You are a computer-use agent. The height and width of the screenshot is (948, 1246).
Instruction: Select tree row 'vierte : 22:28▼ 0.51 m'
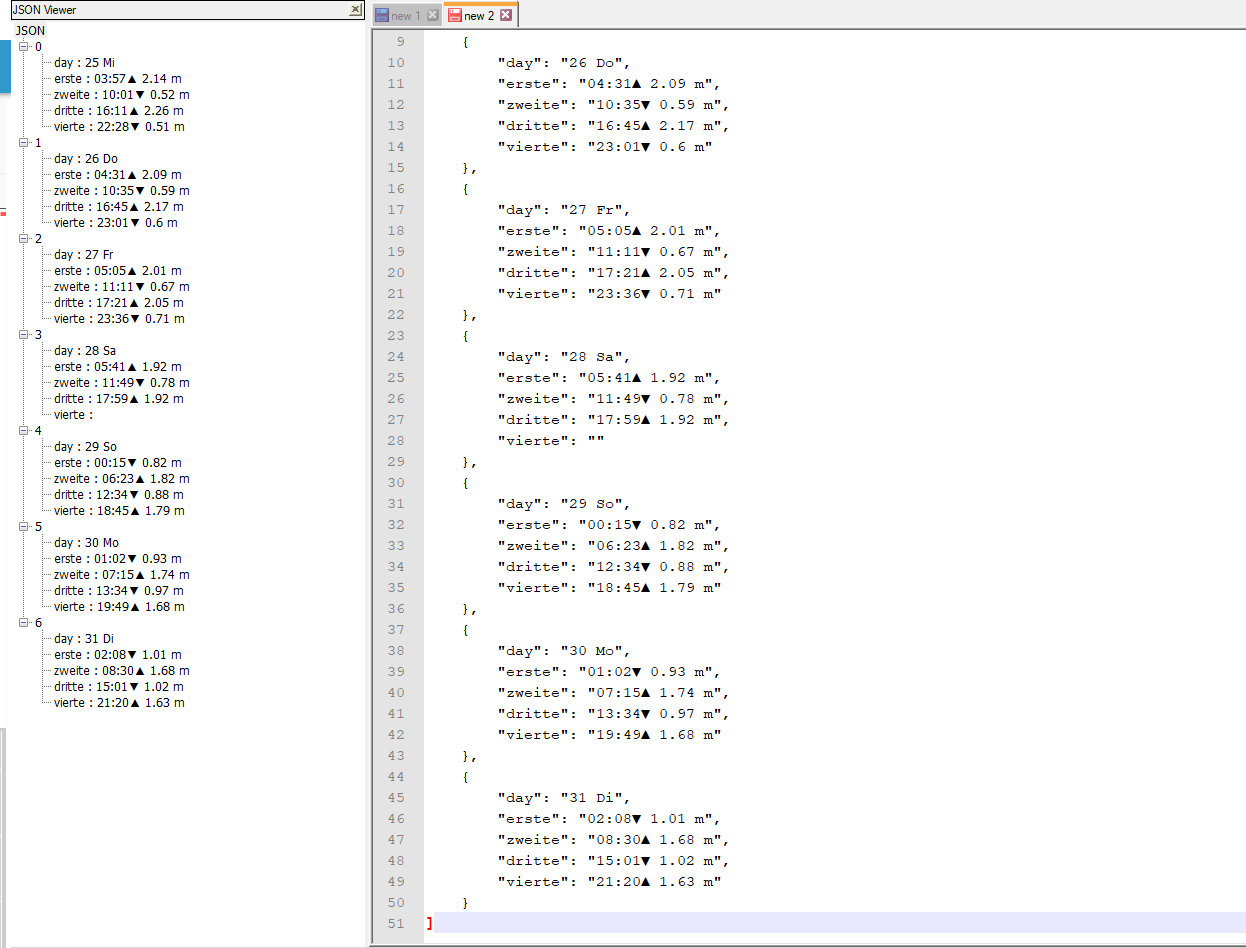click(x=119, y=127)
